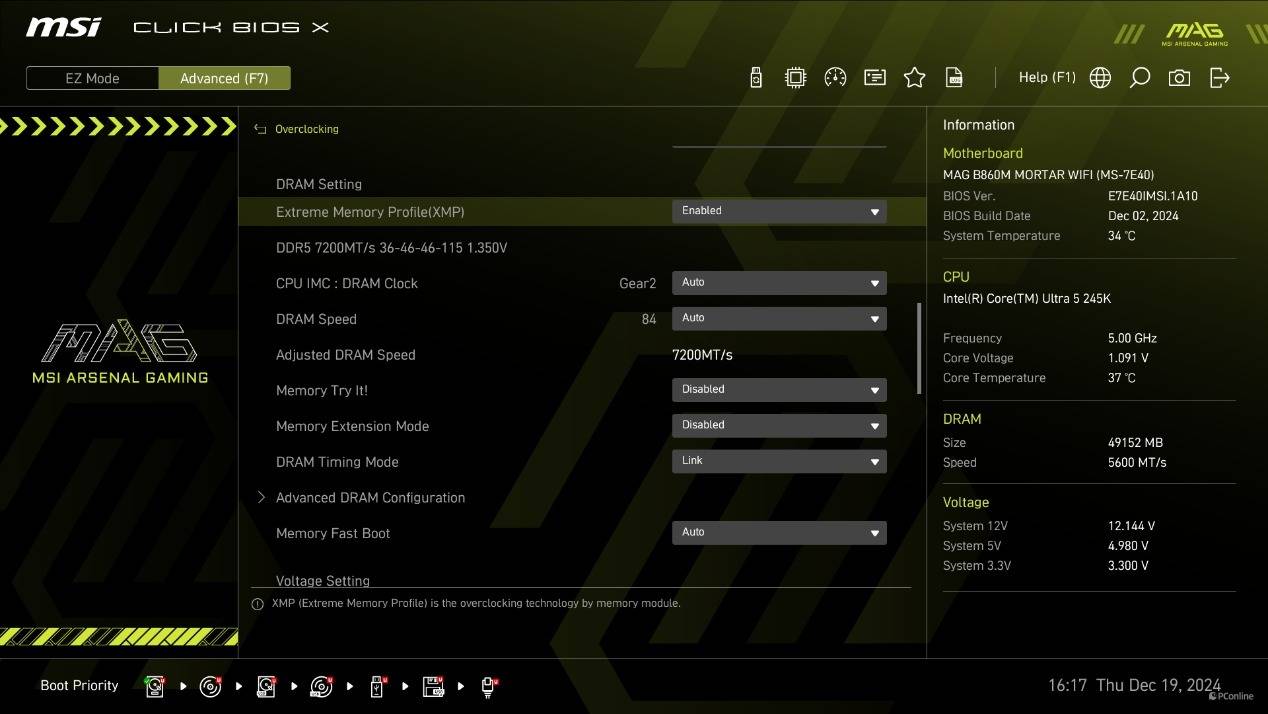Click the Help (F1) button
The width and height of the screenshot is (1268, 714).
[x=1046, y=78]
